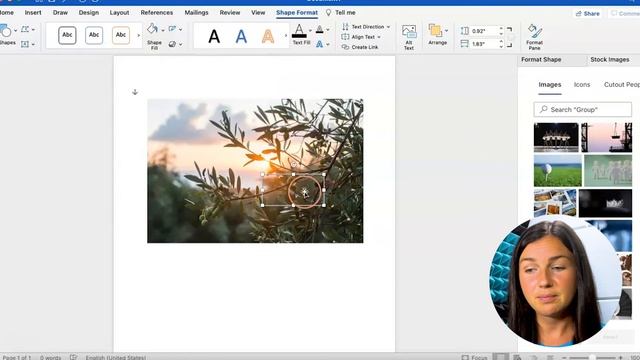
Task: Open the Arrange menu
Action: pyautogui.click(x=438, y=34)
